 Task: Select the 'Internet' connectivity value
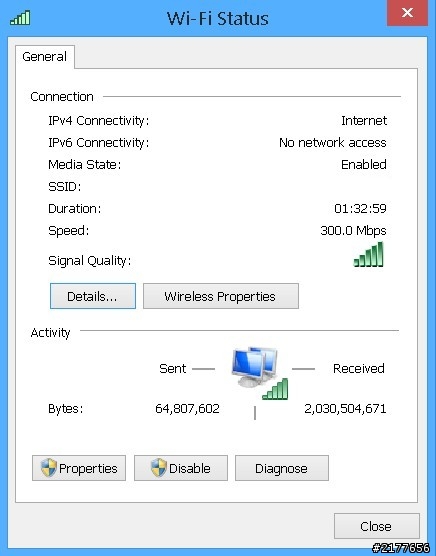pos(364,121)
